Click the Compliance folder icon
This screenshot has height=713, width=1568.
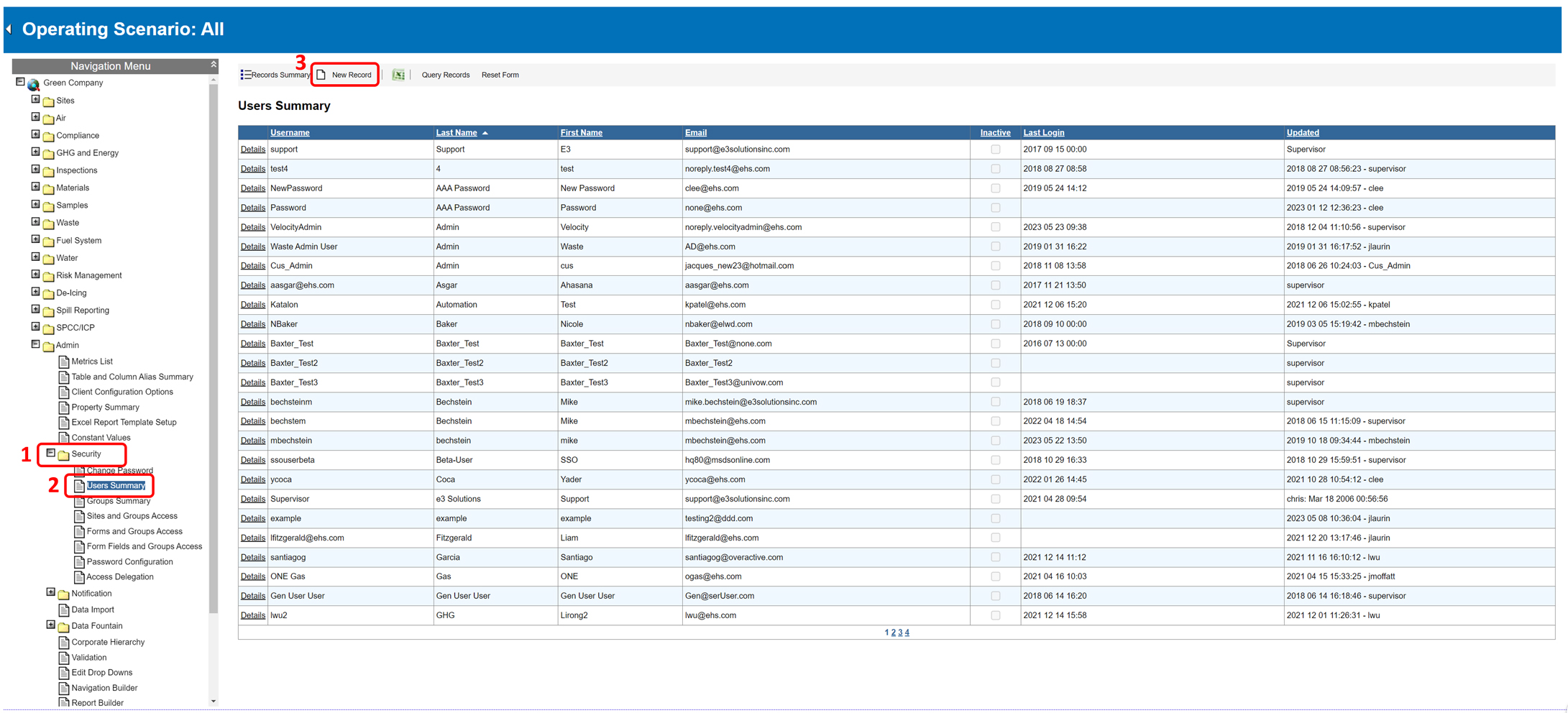tap(49, 136)
